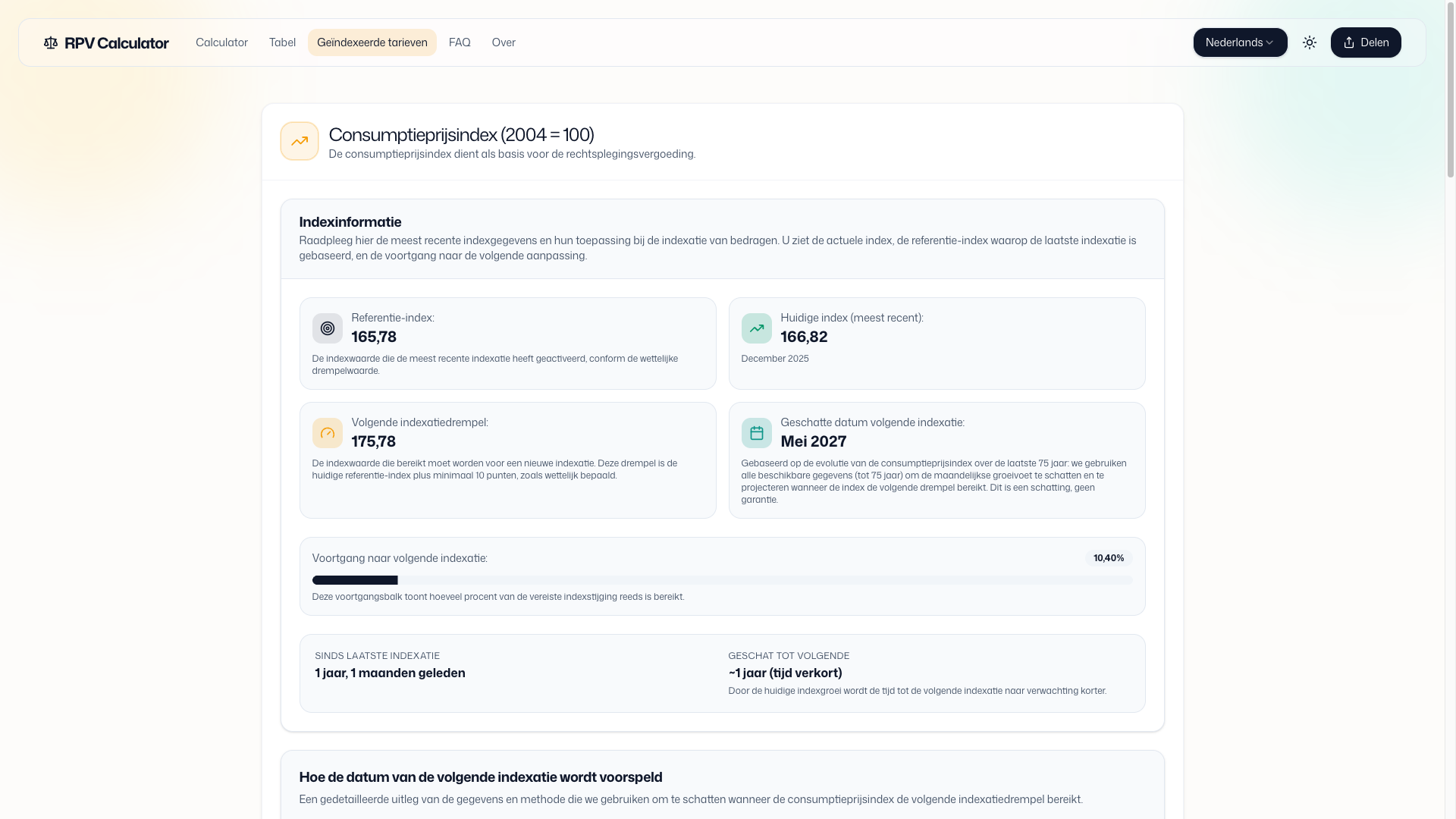Toggle the sun light/dark theme icon
The height and width of the screenshot is (819, 1456).
click(1309, 43)
